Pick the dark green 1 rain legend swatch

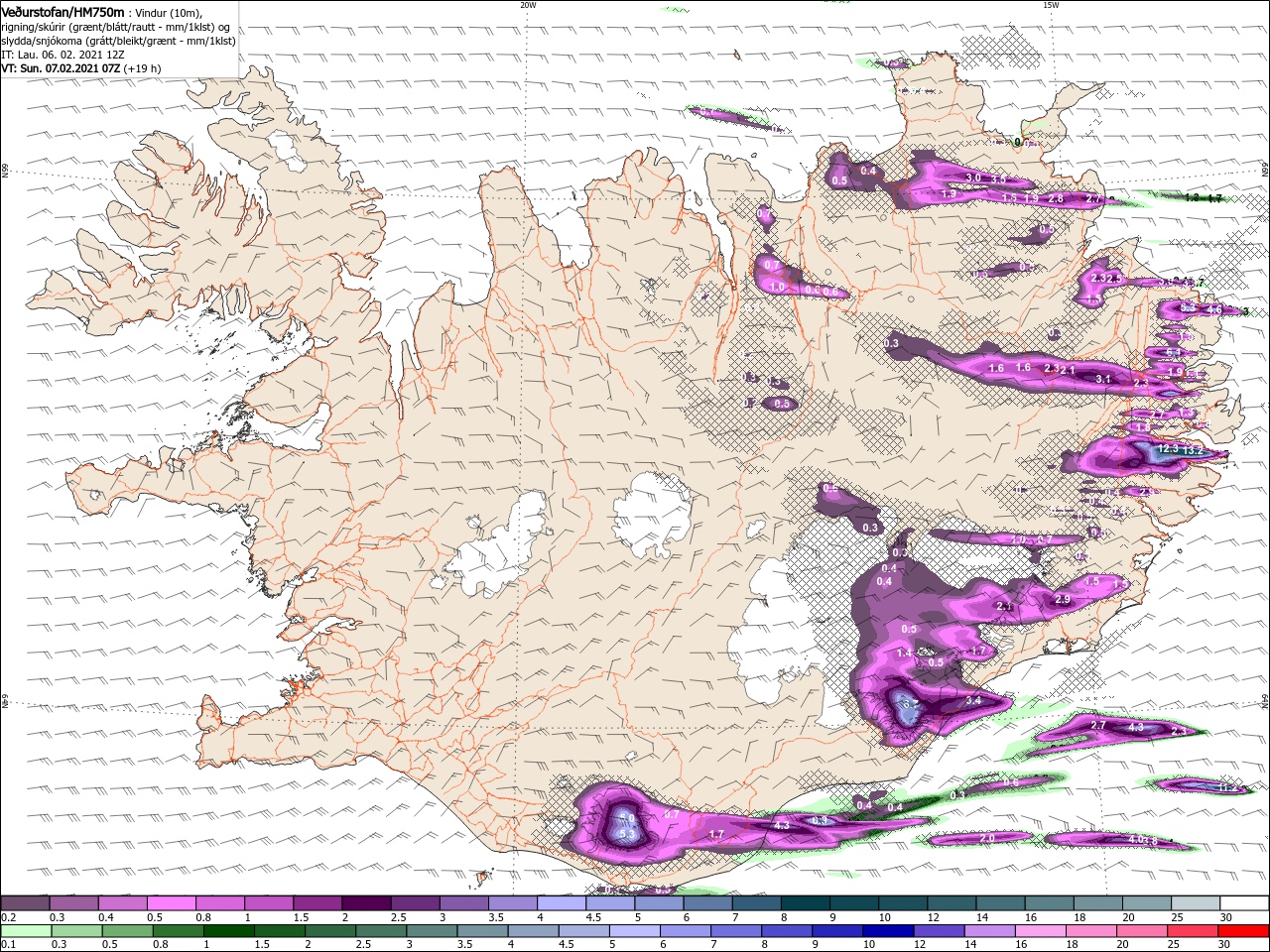(x=230, y=931)
